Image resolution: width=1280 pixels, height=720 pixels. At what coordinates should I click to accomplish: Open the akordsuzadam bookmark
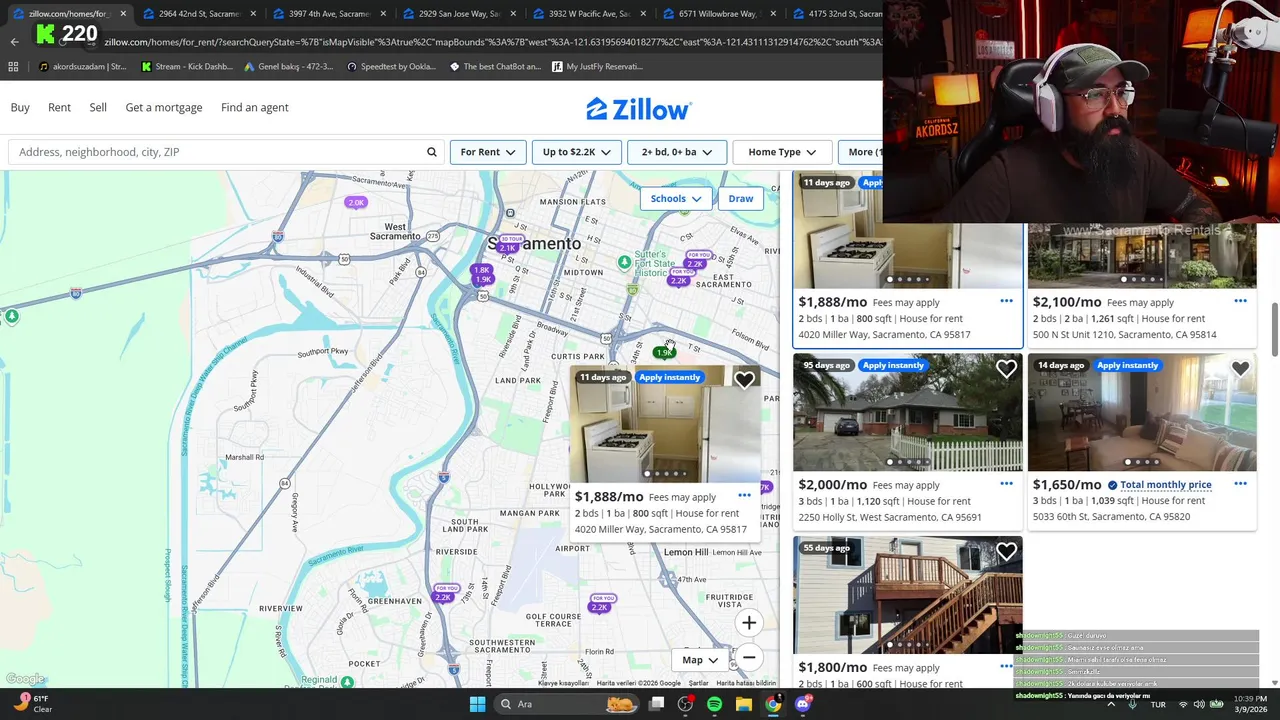pyautogui.click(x=84, y=66)
